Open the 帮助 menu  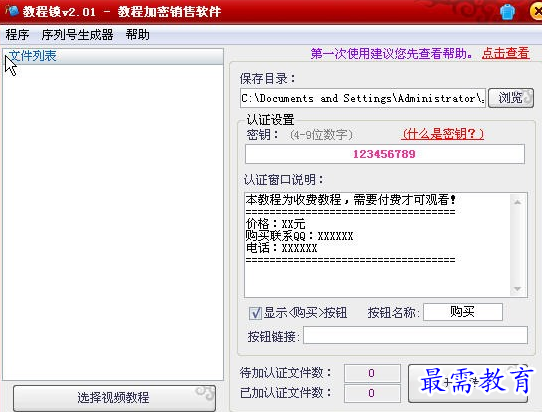click(137, 35)
